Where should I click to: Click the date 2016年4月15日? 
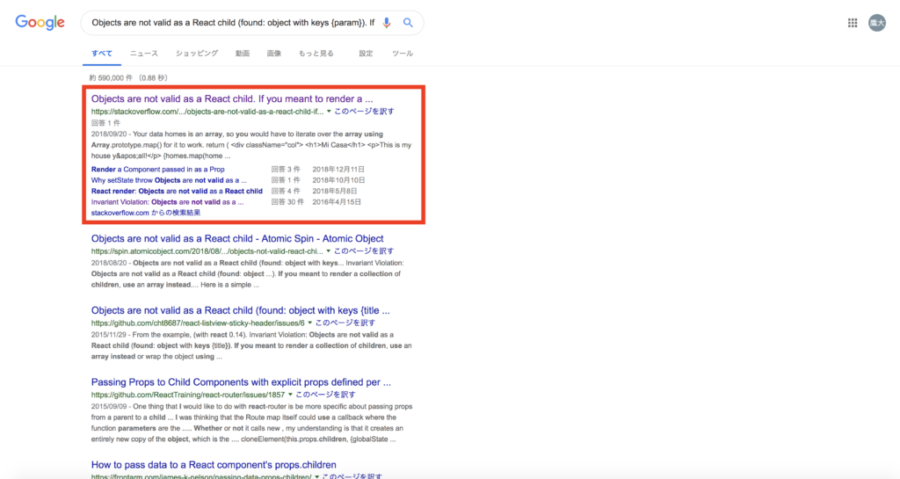click(337, 202)
